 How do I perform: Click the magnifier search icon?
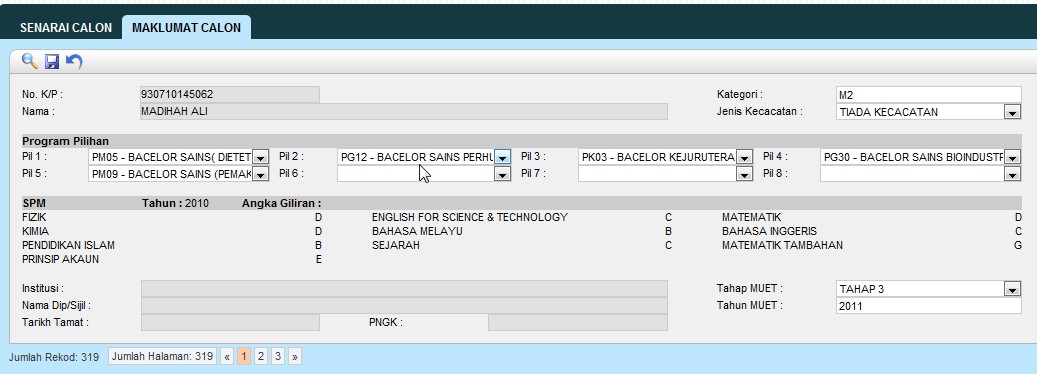click(x=29, y=61)
